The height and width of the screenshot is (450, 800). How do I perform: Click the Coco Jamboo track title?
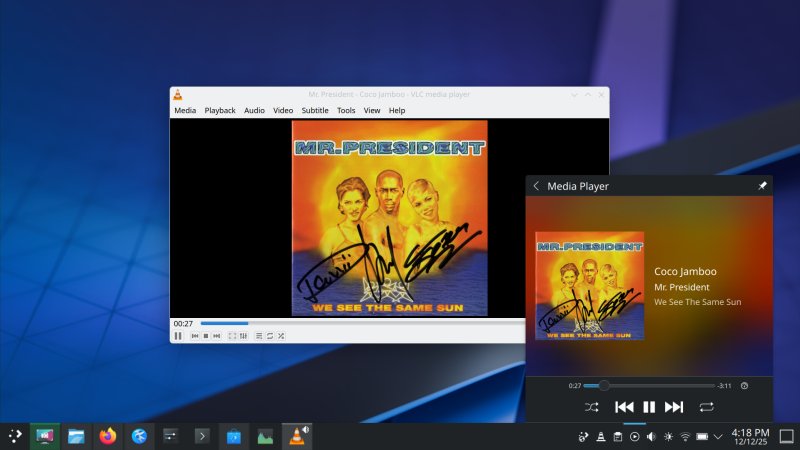point(685,271)
